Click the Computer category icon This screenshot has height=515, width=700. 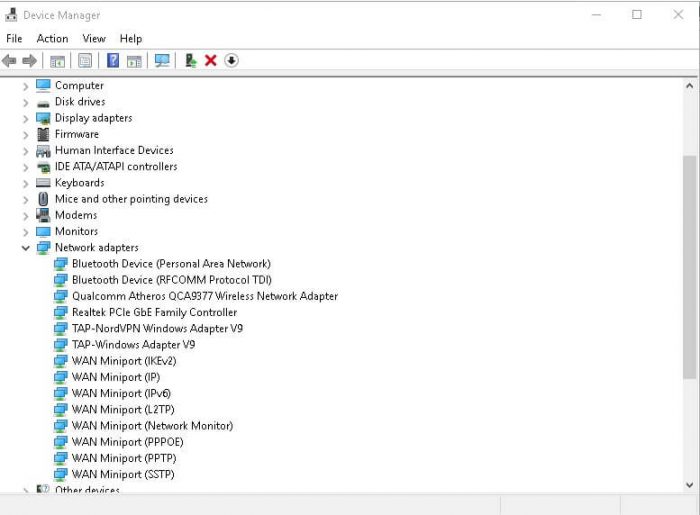(43, 85)
